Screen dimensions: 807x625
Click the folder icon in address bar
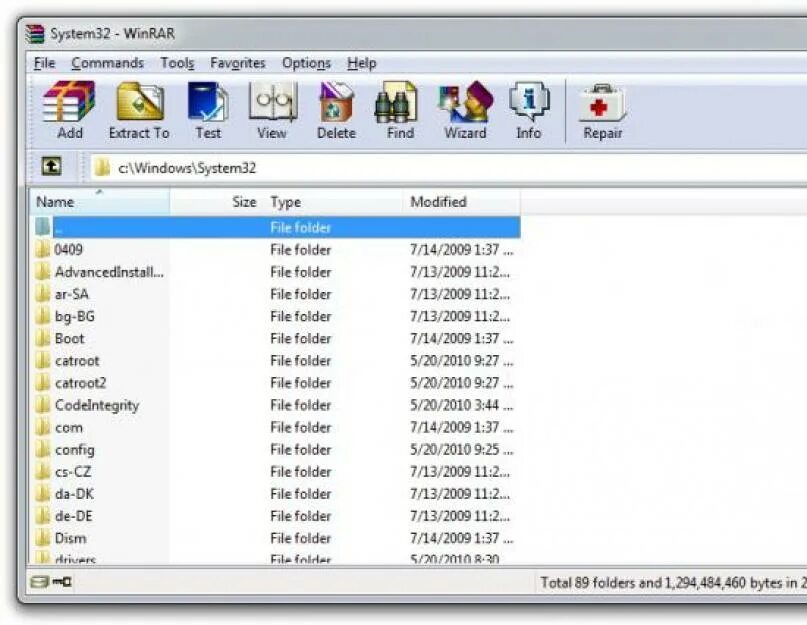(x=102, y=167)
